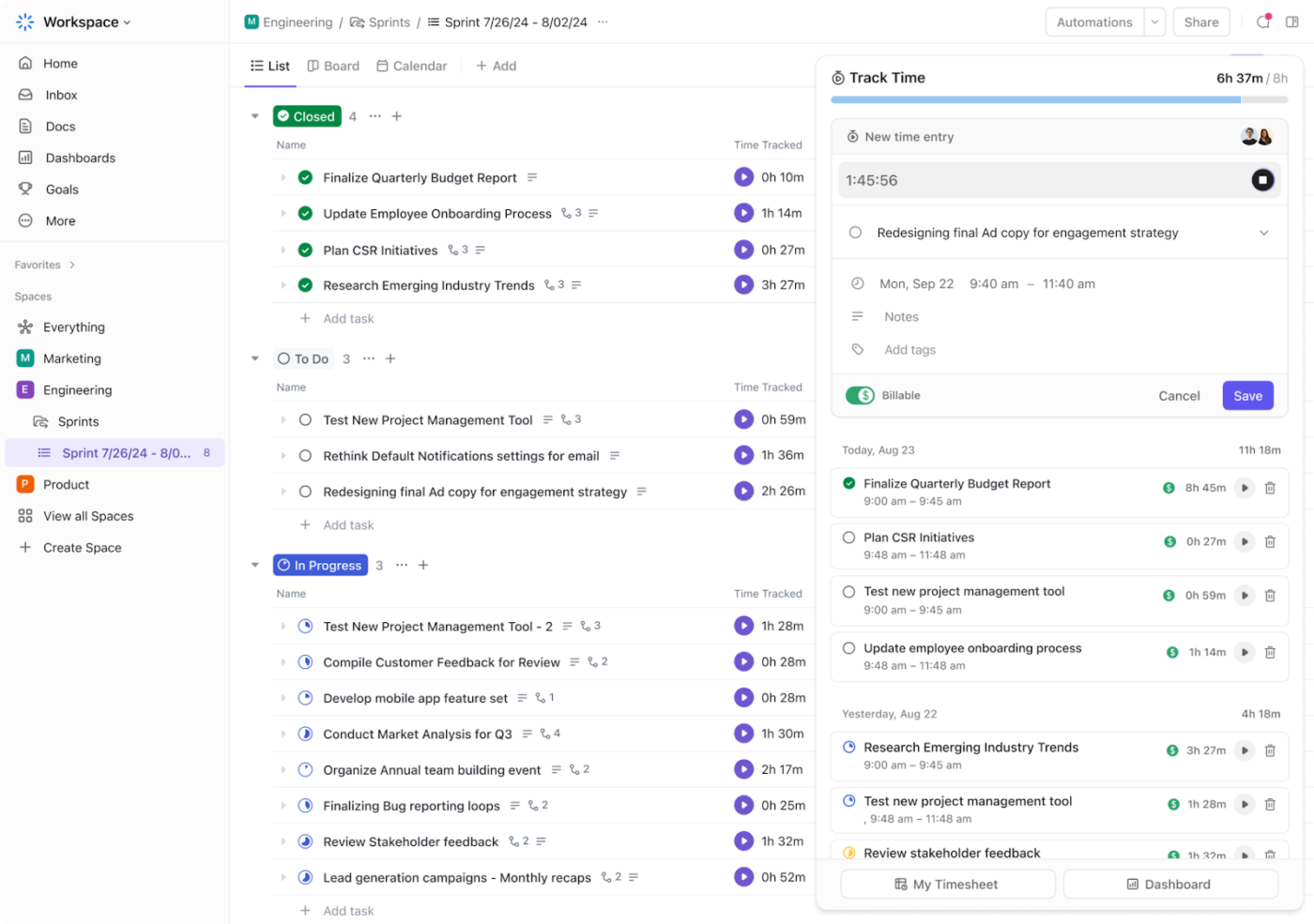
Task: Open Goals trophy icon in sidebar
Action: click(25, 189)
